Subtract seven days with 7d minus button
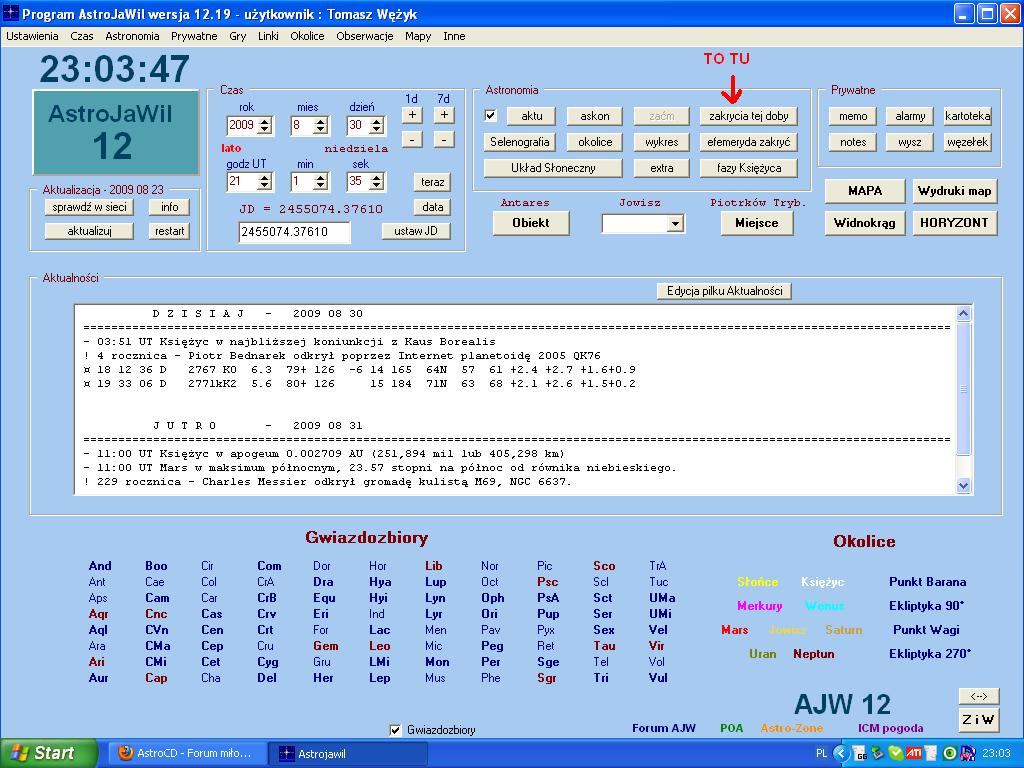Image resolution: width=1024 pixels, height=768 pixels. tap(444, 139)
